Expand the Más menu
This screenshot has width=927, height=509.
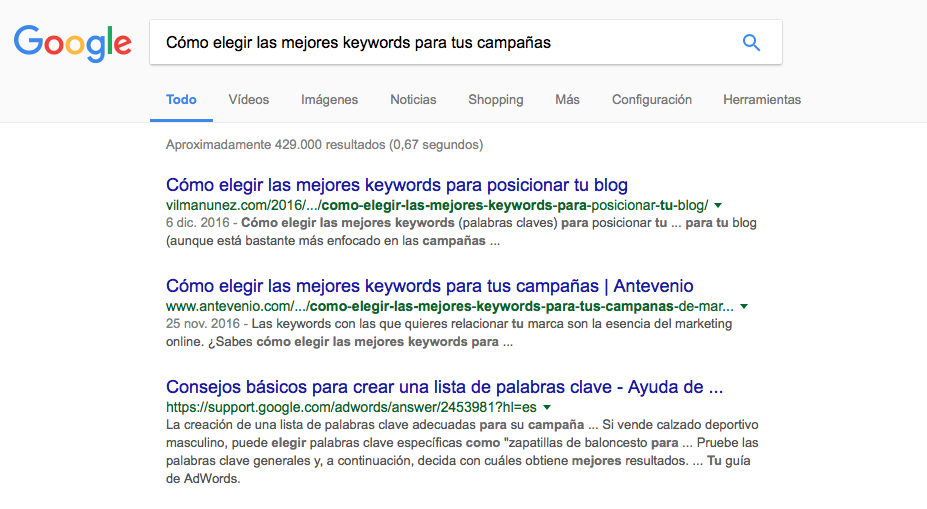click(x=567, y=100)
